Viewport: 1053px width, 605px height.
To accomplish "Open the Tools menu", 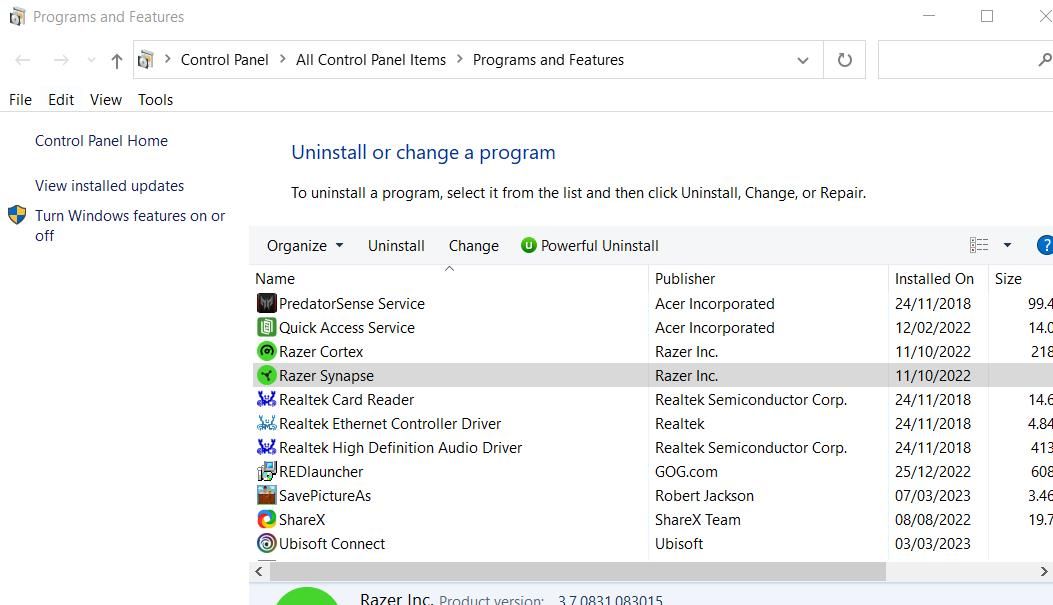I will pyautogui.click(x=155, y=100).
